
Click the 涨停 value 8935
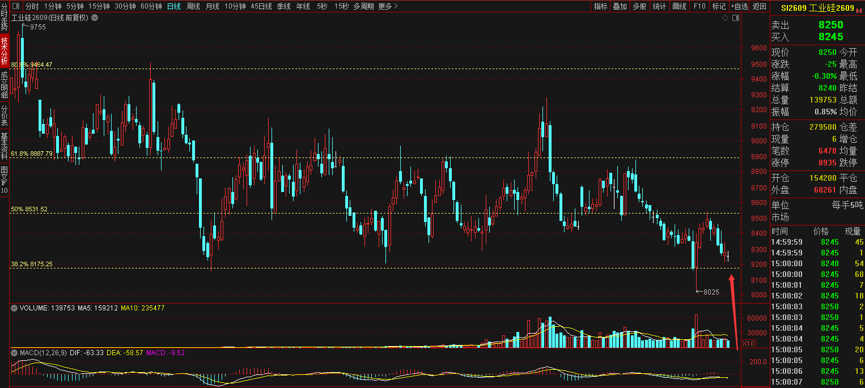click(x=827, y=163)
